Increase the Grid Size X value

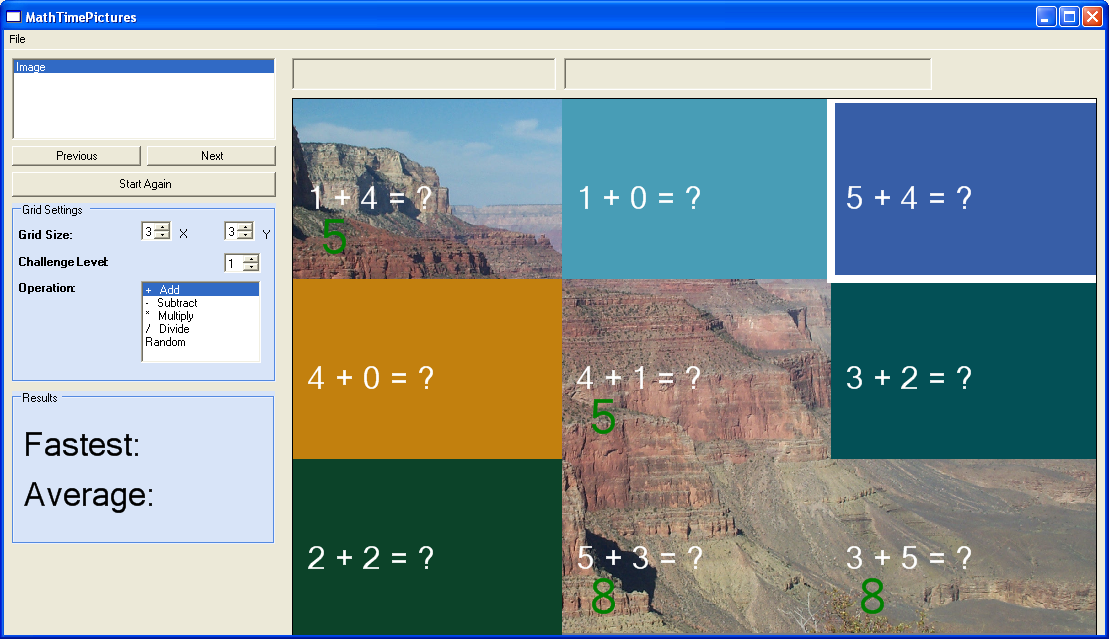tap(163, 226)
